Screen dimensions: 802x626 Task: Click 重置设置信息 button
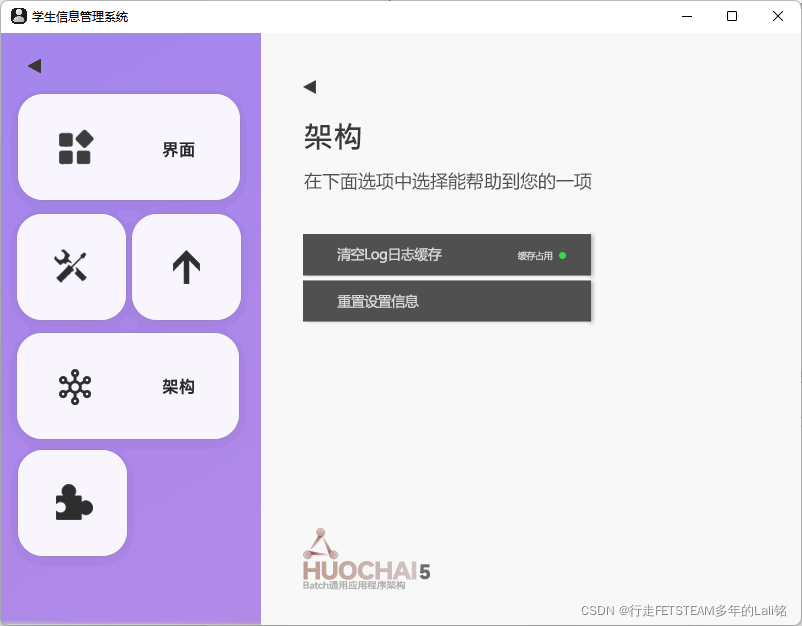click(x=447, y=301)
